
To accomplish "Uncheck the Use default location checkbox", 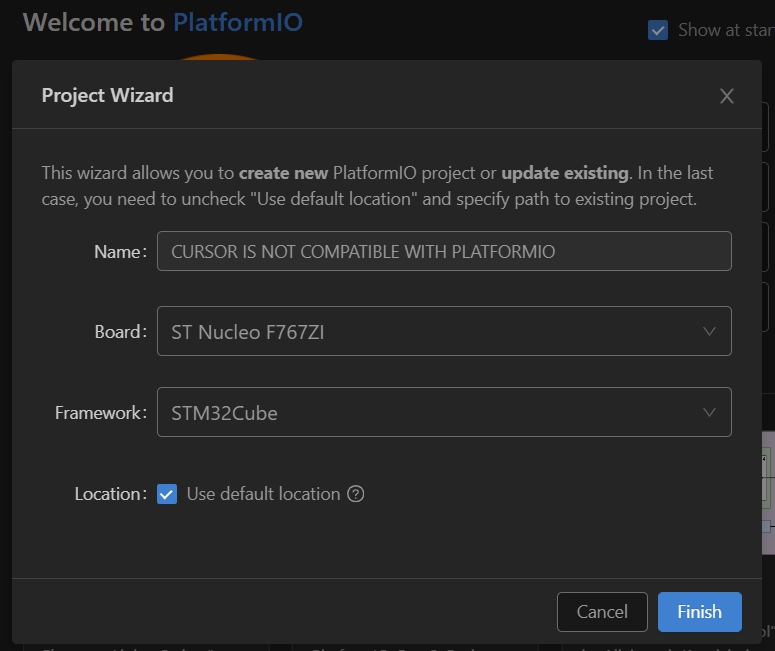I will (x=167, y=494).
